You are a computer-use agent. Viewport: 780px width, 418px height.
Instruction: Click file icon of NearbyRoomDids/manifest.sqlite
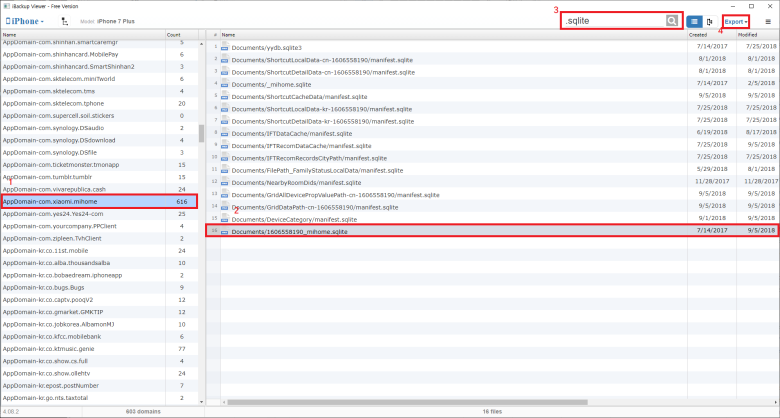tap(225, 182)
